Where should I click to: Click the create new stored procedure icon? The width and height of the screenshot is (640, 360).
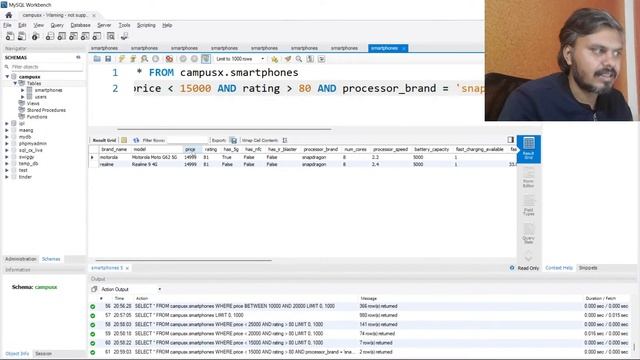tap(85, 36)
